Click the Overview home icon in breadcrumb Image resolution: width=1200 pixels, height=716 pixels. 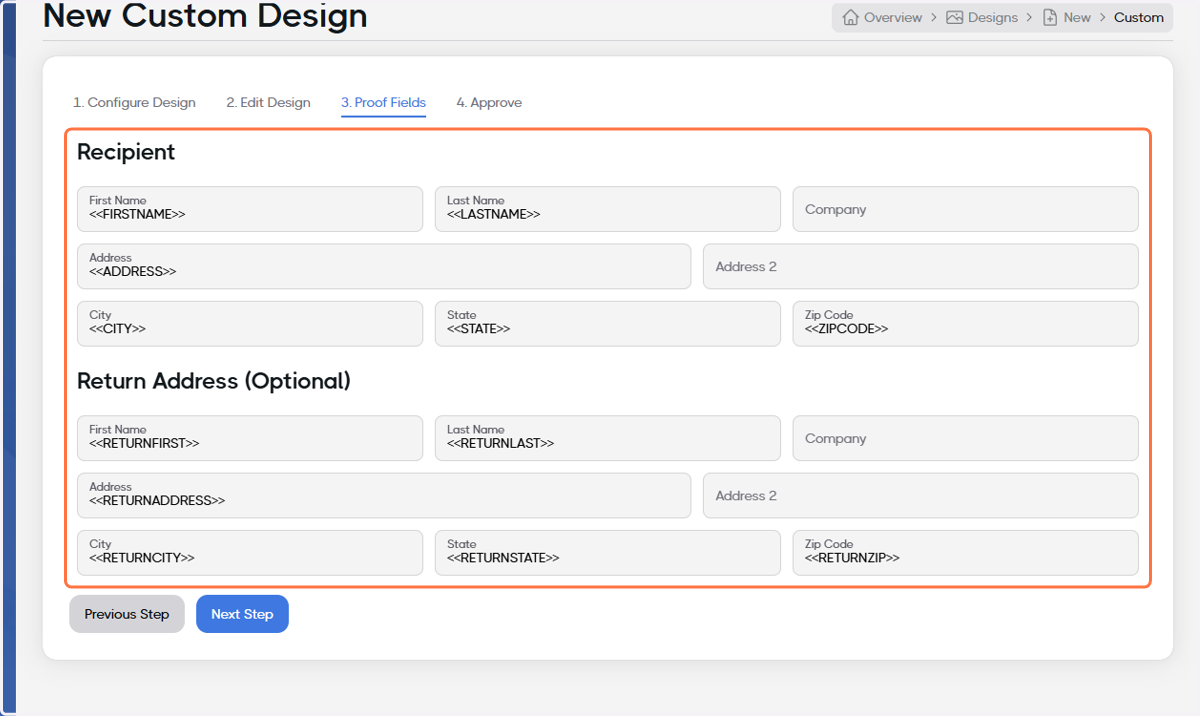[x=851, y=17]
